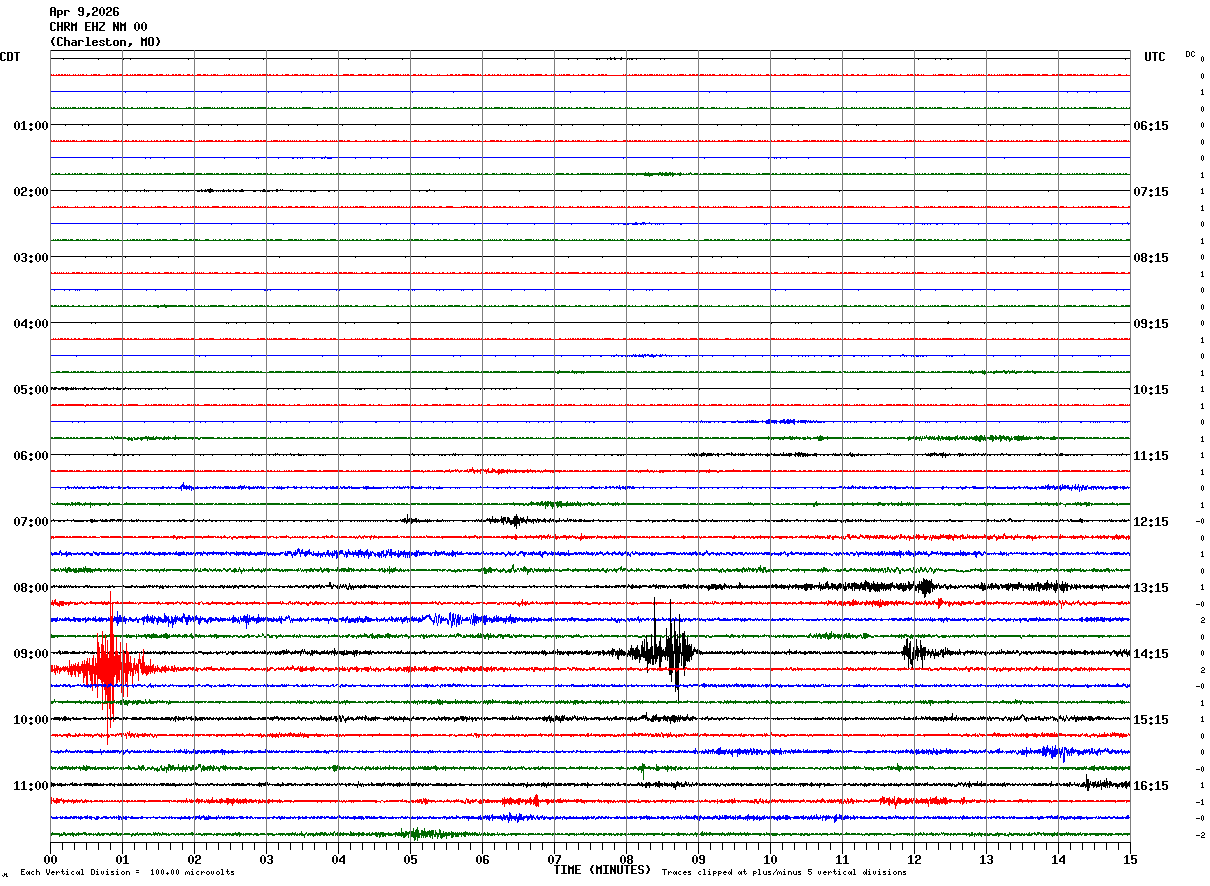The width and height of the screenshot is (1210, 886).
Task: Click the "TIME (MINUTES)" axis title
Action: click(602, 870)
